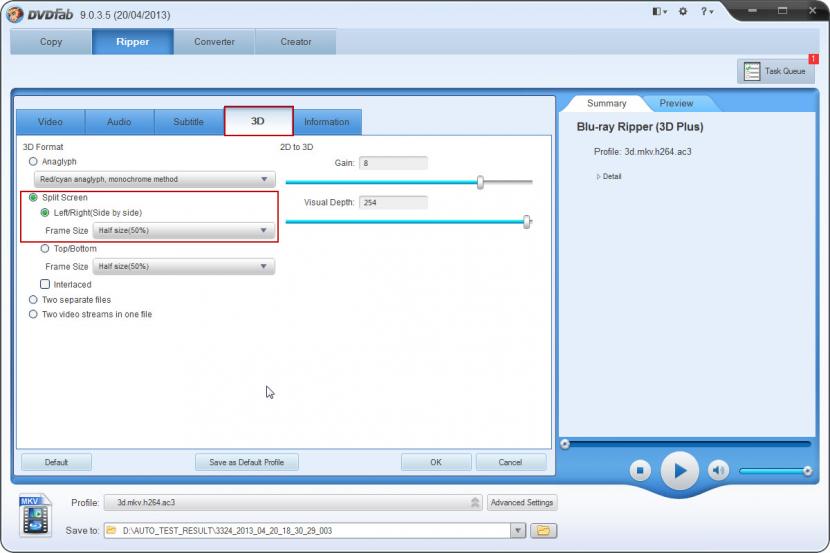830x553 pixels.
Task: Open the skin layout selector icon
Action: pyautogui.click(x=659, y=11)
